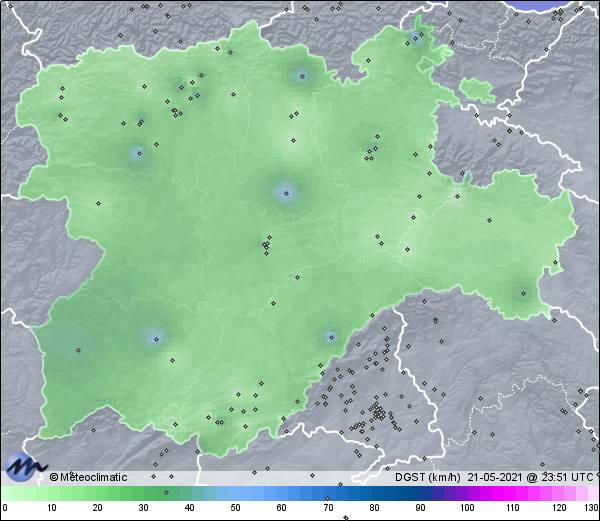The image size is (600, 521).
Task: Click the 10 pale green legend mark
Action: [x=50, y=508]
